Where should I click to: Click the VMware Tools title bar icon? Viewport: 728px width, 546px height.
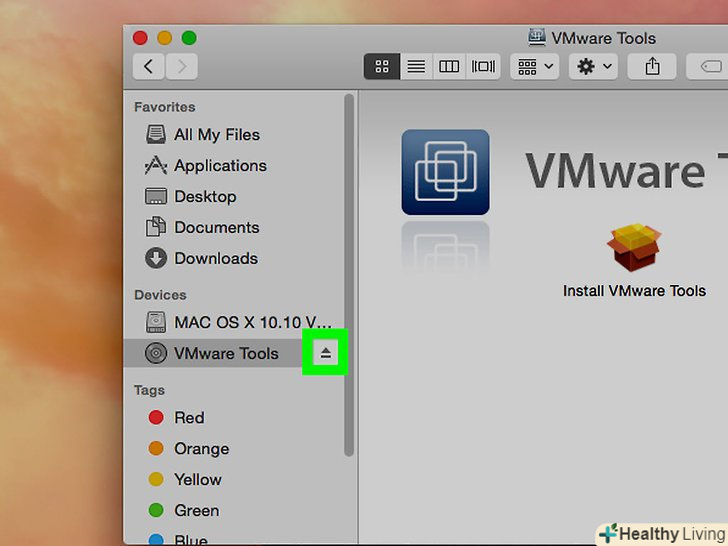(x=537, y=38)
